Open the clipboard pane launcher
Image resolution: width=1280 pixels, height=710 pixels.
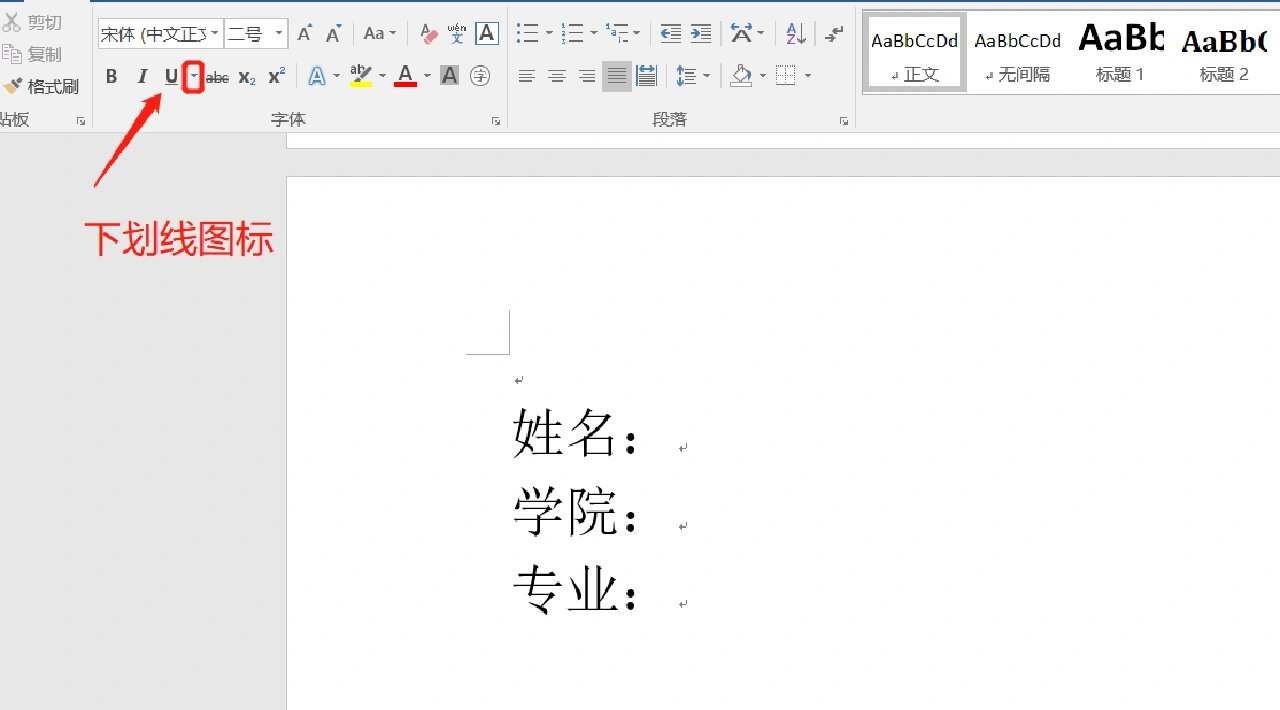pyautogui.click(x=81, y=121)
